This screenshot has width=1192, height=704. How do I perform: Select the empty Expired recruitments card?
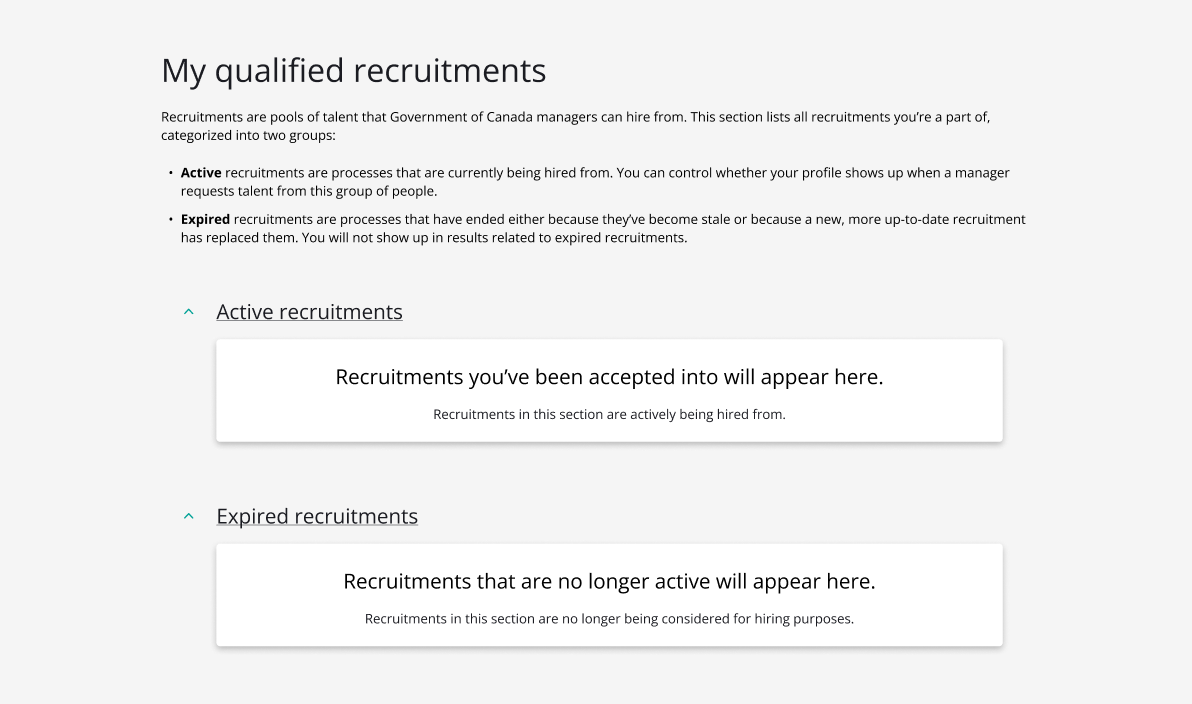tap(609, 595)
